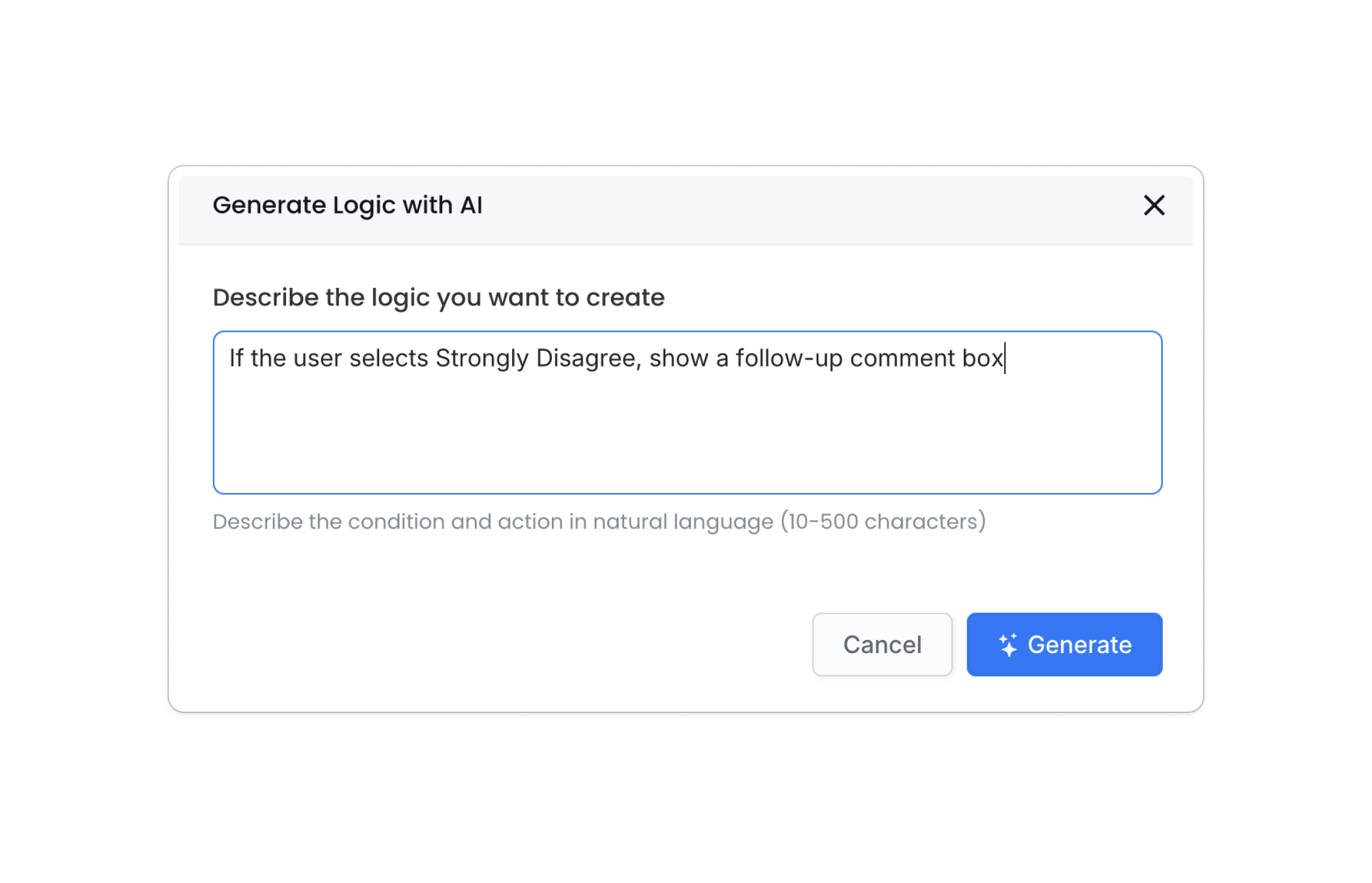Screen dimensions: 1372x883
Task: Click the word "Disagree" in the text box
Action: [x=586, y=358]
